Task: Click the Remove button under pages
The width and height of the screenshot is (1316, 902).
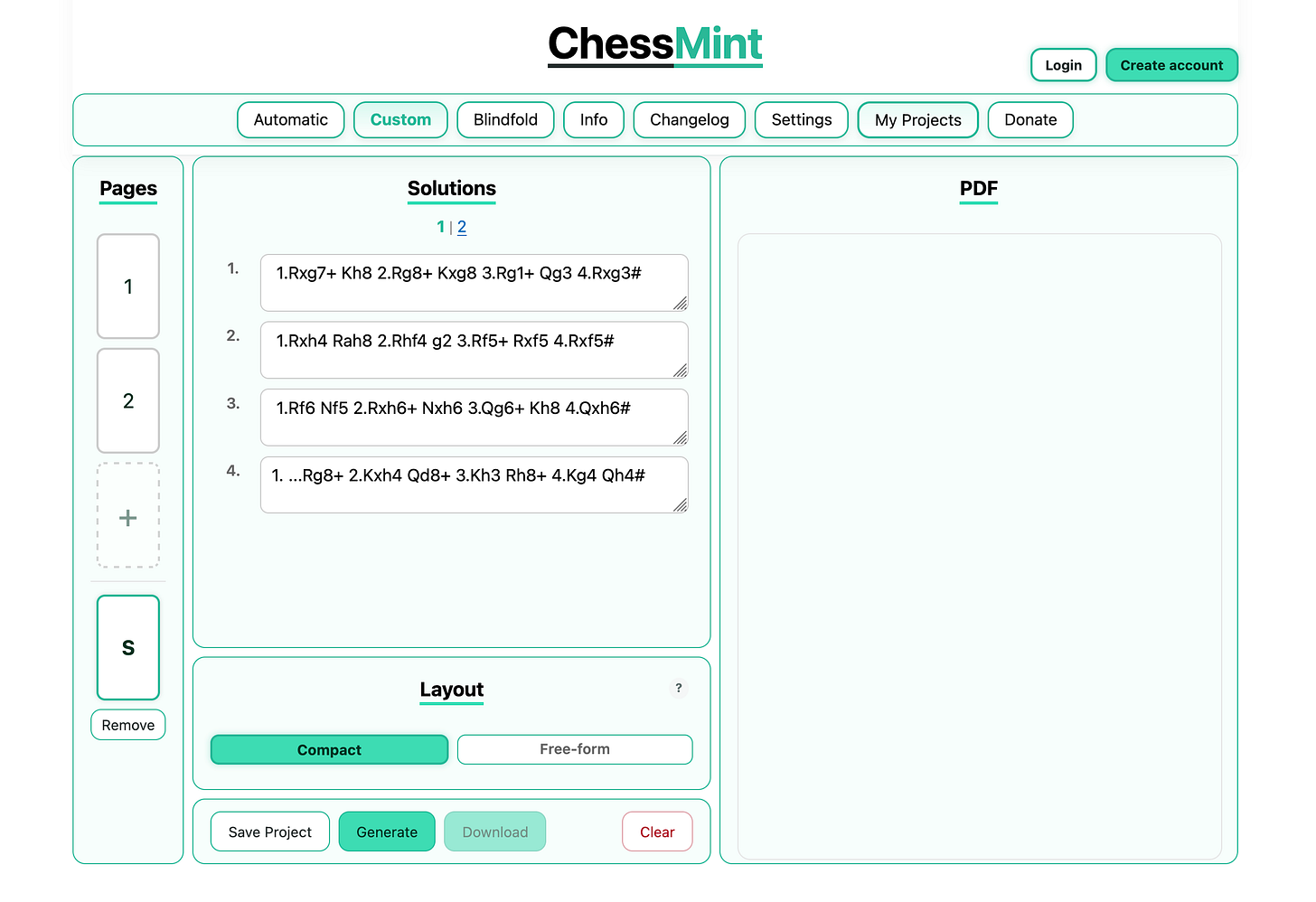Action: pos(128,725)
